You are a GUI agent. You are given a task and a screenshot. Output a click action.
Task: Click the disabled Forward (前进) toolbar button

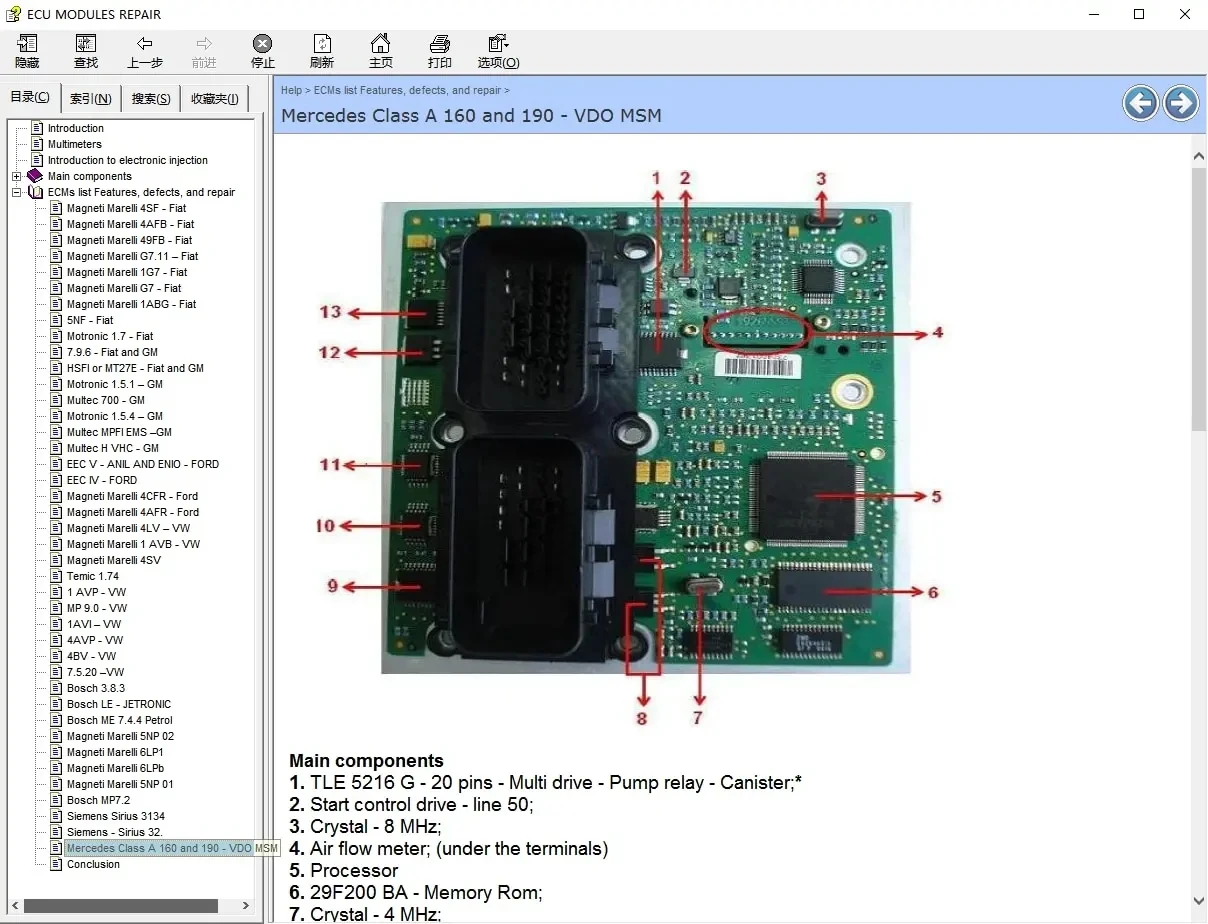click(204, 52)
